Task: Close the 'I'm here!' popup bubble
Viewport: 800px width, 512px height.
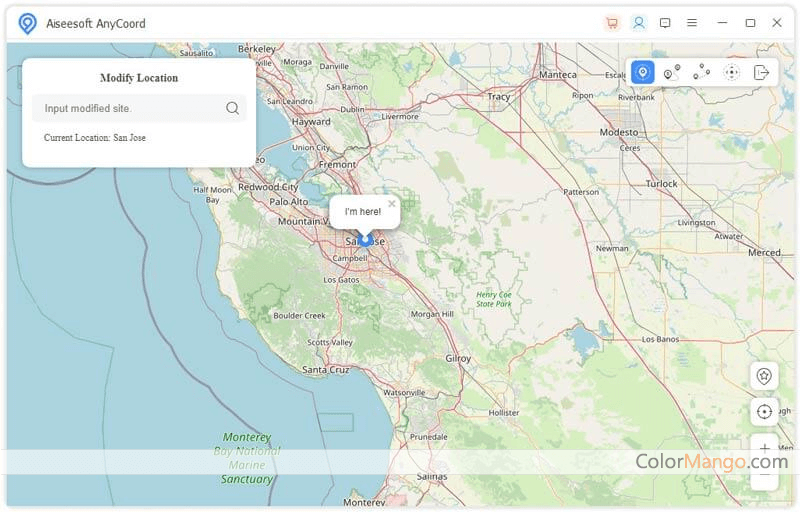Action: tap(392, 203)
